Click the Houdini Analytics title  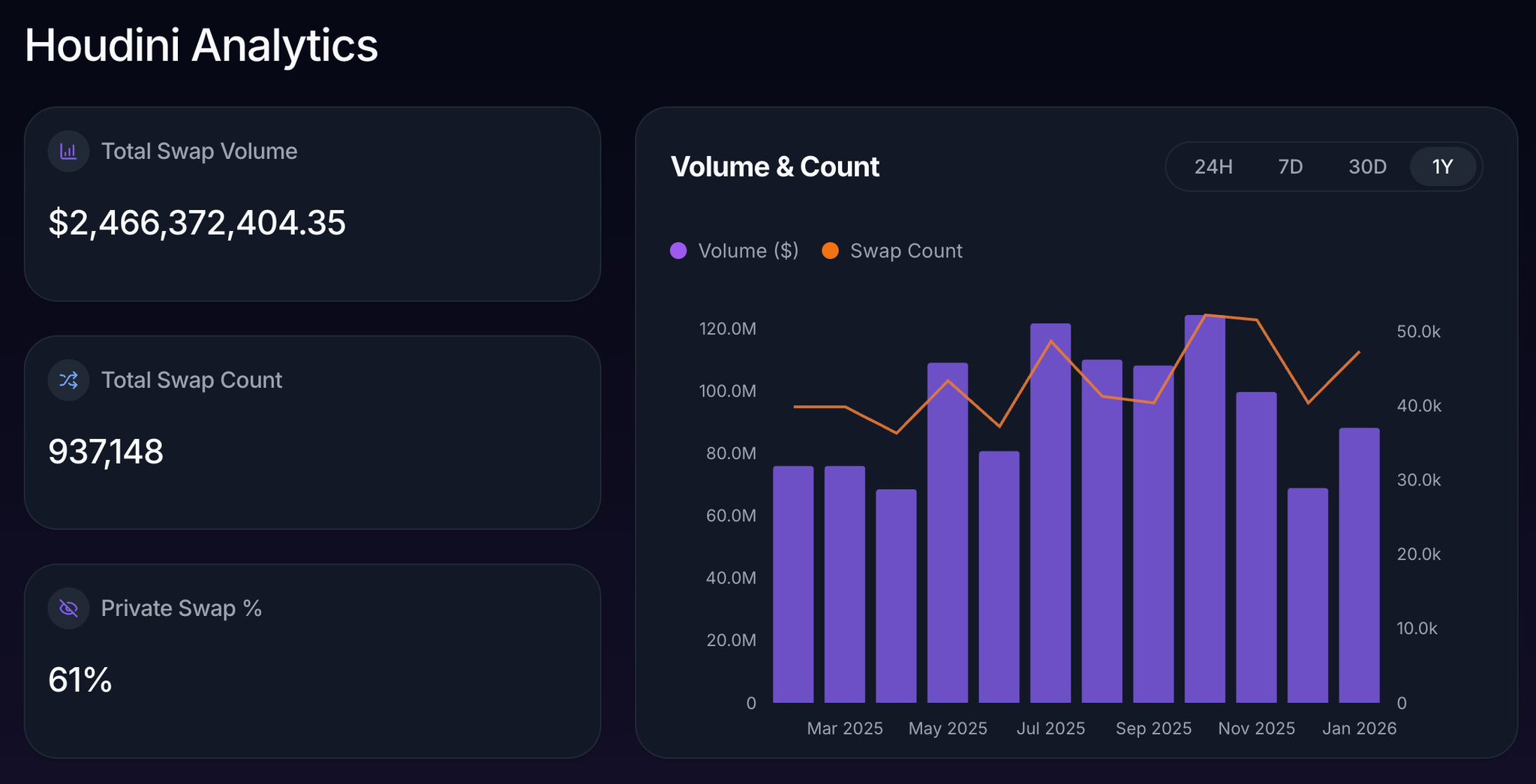(201, 45)
